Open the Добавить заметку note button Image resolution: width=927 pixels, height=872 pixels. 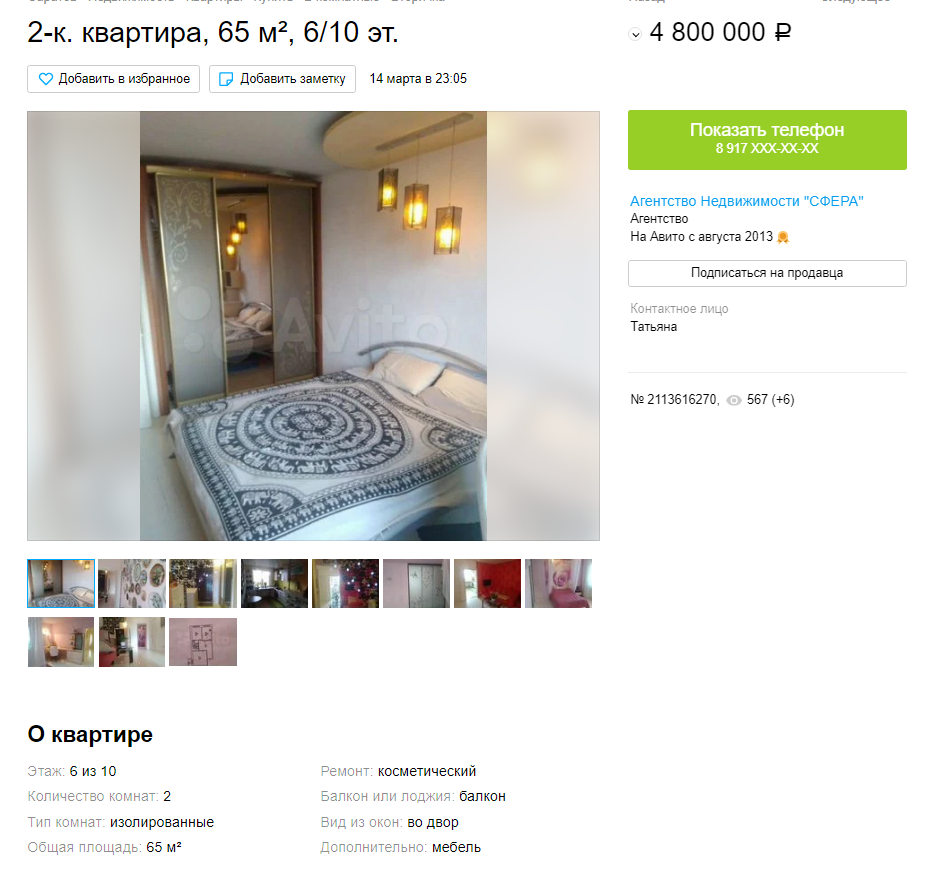coord(282,79)
